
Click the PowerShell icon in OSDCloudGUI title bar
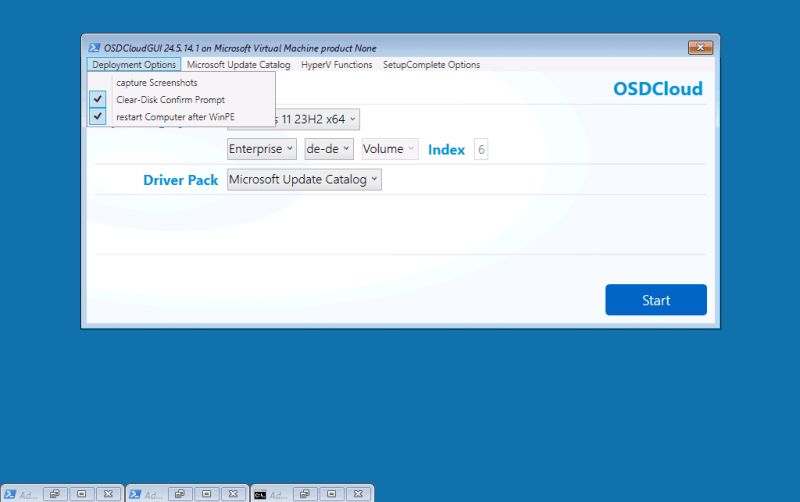94,48
